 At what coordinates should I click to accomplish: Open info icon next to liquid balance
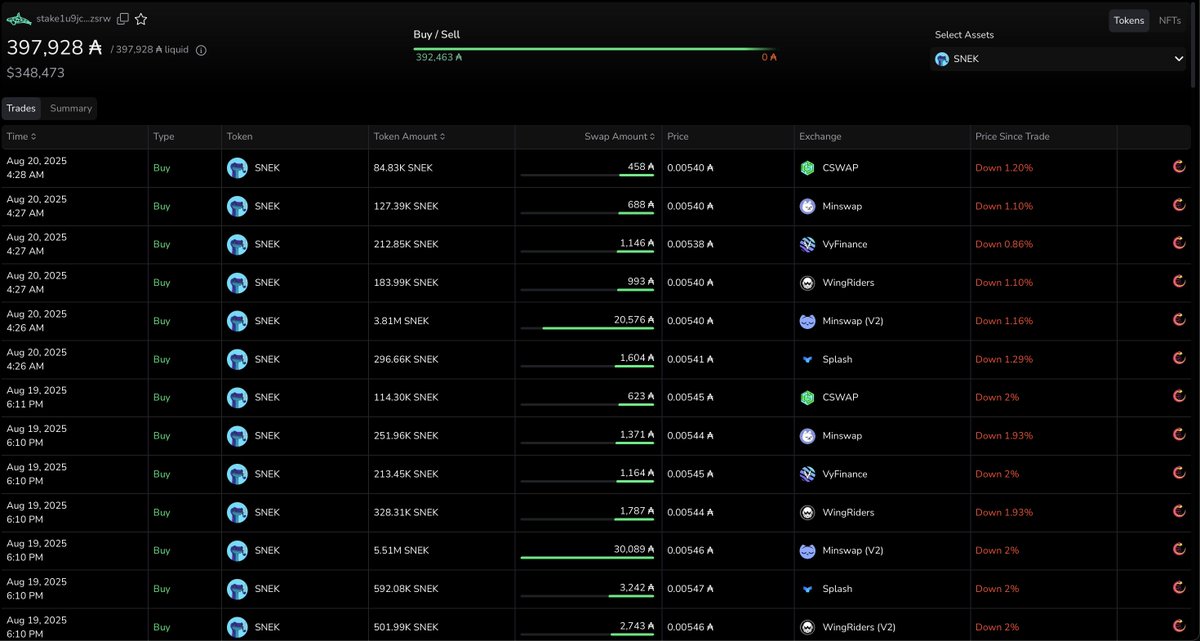[201, 50]
